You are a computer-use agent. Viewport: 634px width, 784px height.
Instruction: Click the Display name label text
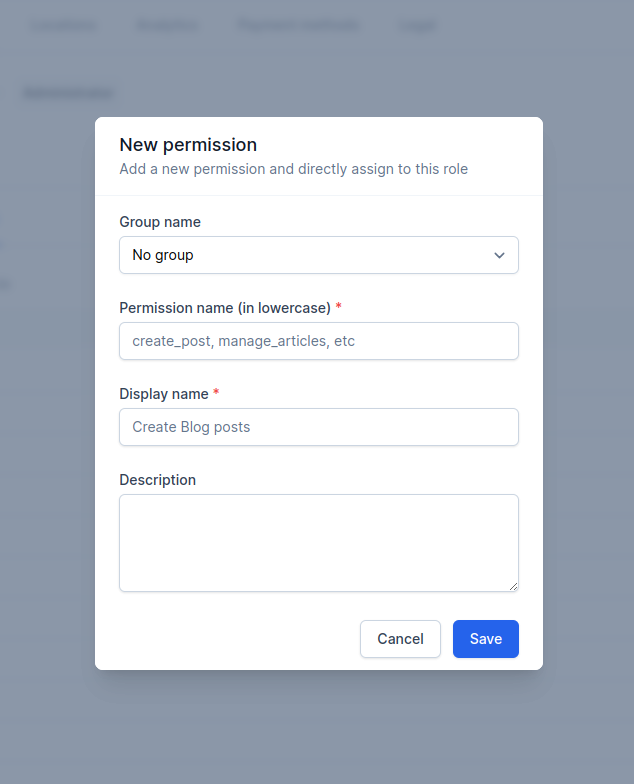pos(164,394)
